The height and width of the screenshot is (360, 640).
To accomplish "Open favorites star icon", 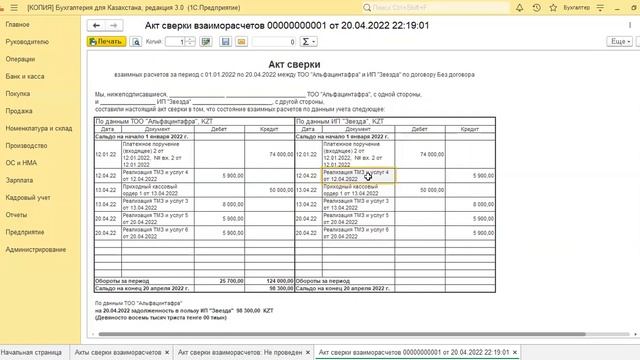I will 553,7.
